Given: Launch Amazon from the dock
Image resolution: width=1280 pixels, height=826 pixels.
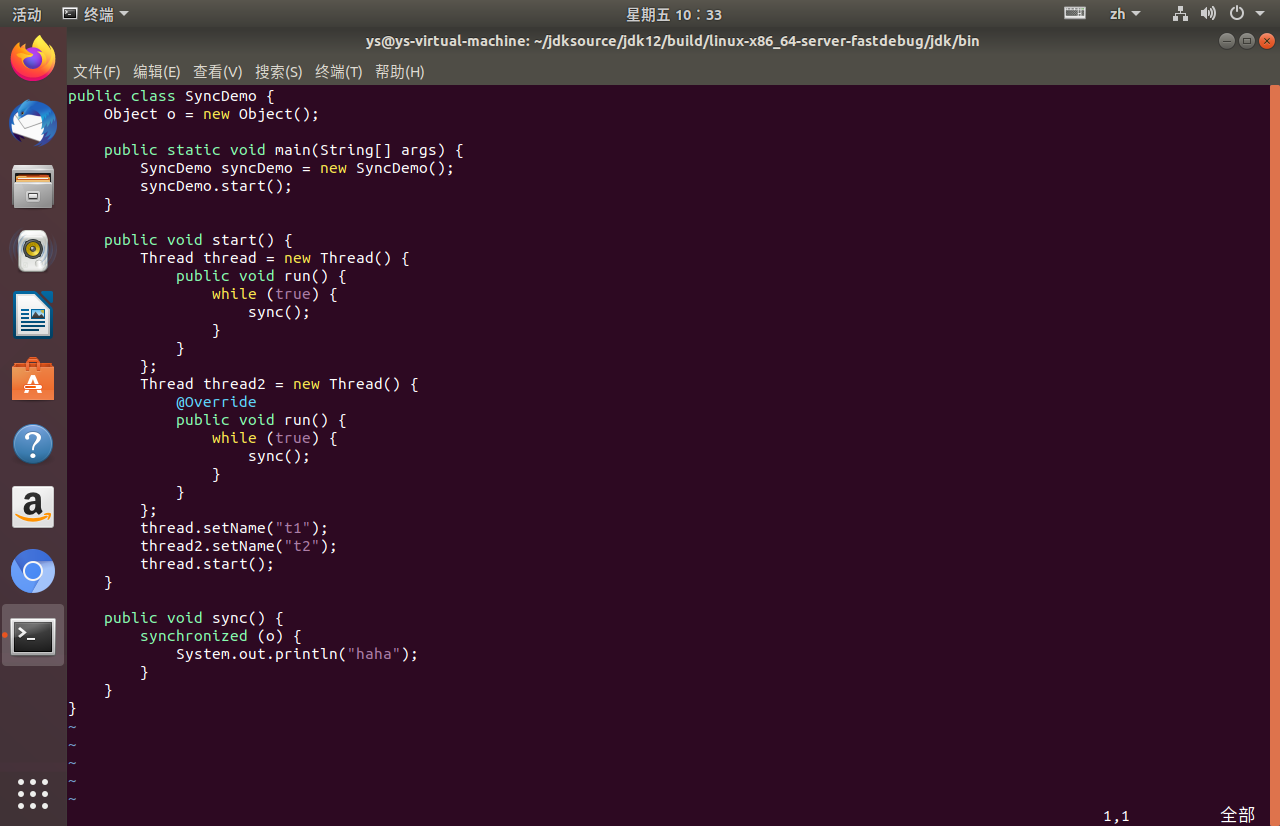Looking at the screenshot, I should [x=33, y=508].
